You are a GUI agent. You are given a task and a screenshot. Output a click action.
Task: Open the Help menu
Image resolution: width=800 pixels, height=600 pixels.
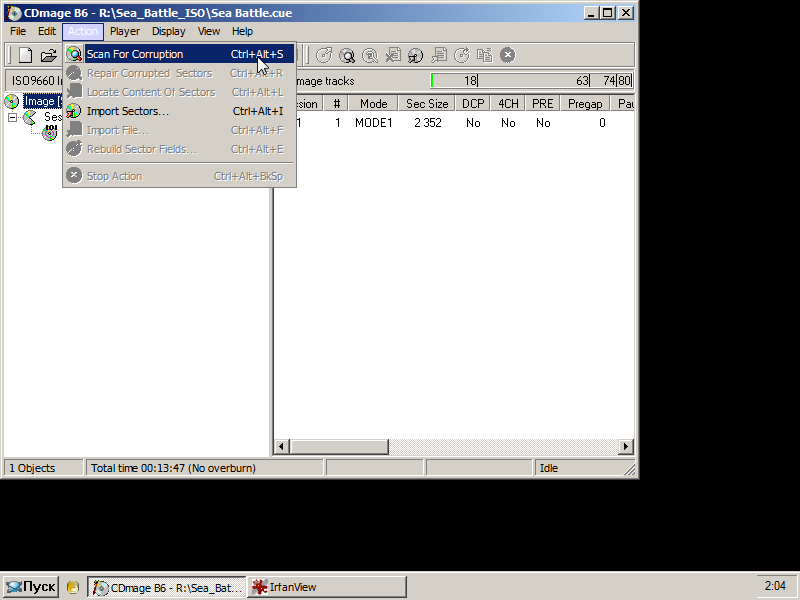243,31
